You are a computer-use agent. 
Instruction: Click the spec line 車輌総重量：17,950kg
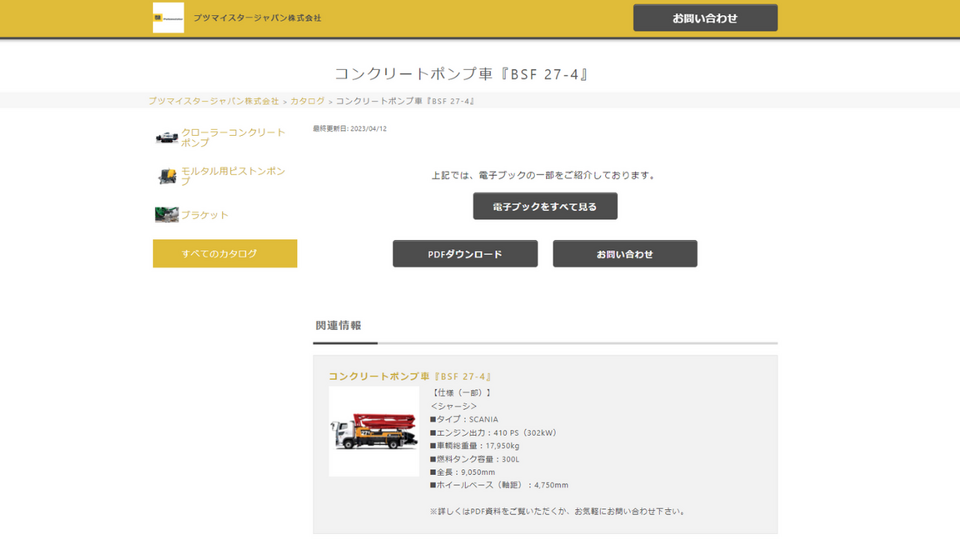click(x=474, y=446)
